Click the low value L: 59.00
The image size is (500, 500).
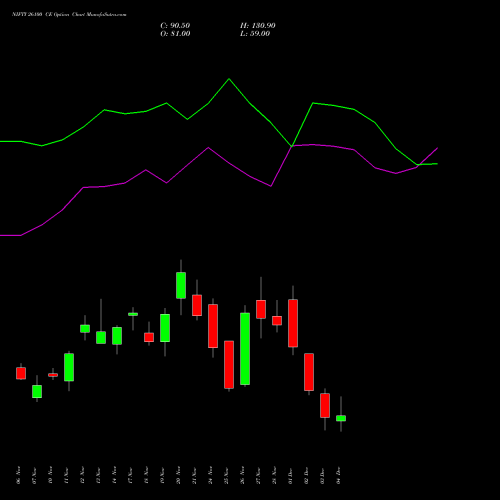pos(255,34)
